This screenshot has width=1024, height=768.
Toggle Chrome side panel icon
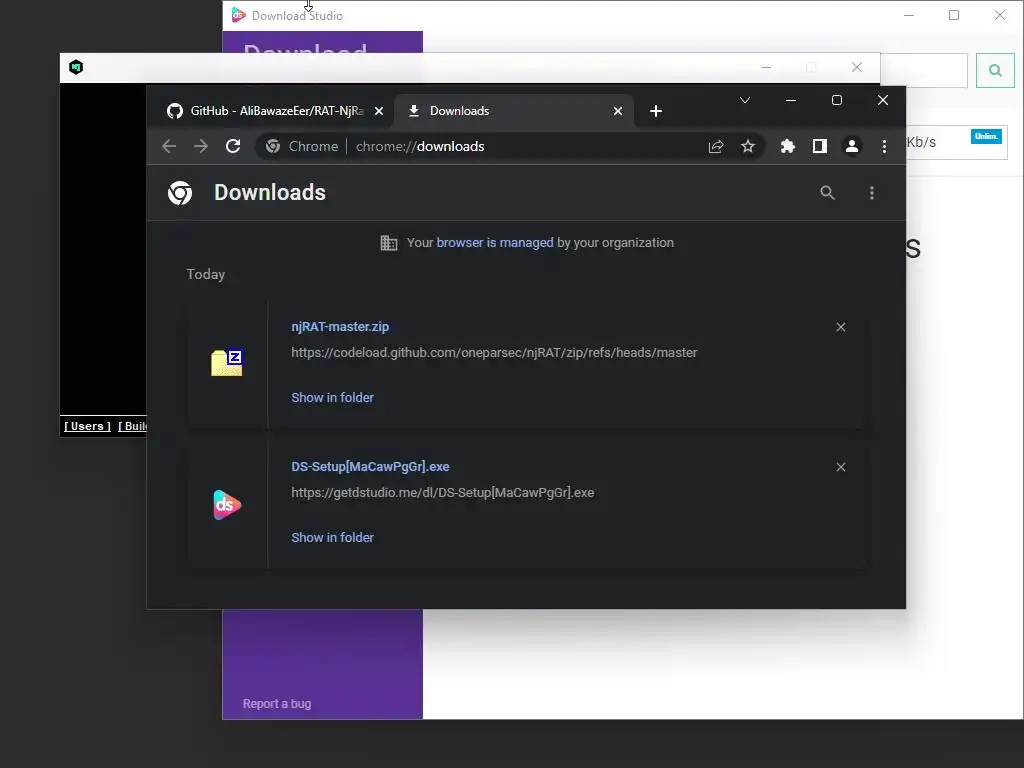820,146
